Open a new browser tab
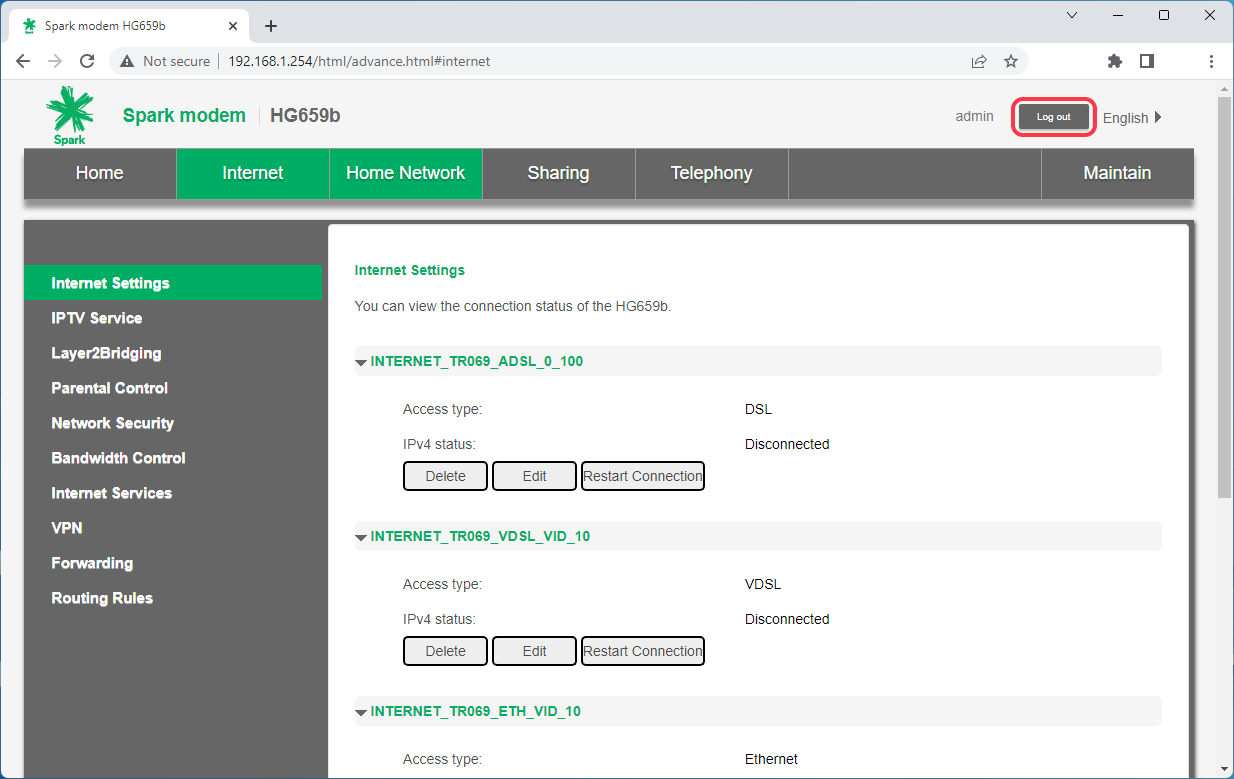Image resolution: width=1234 pixels, height=779 pixels. pos(270,26)
